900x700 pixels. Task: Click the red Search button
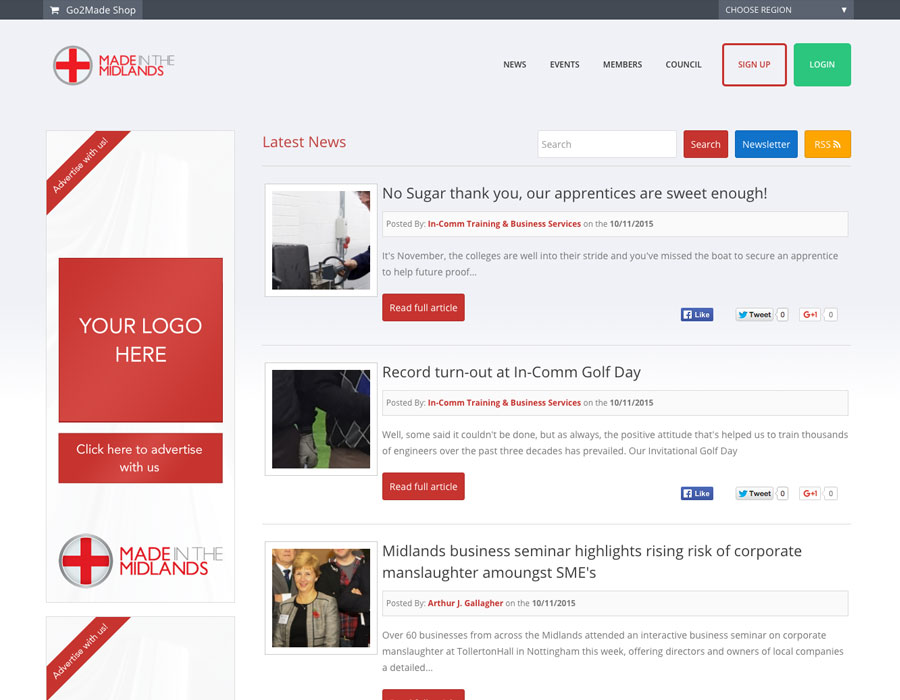pos(705,144)
